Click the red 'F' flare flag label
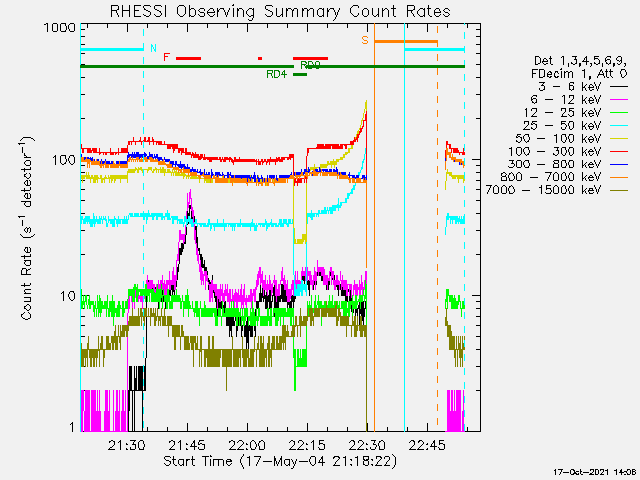 166,57
